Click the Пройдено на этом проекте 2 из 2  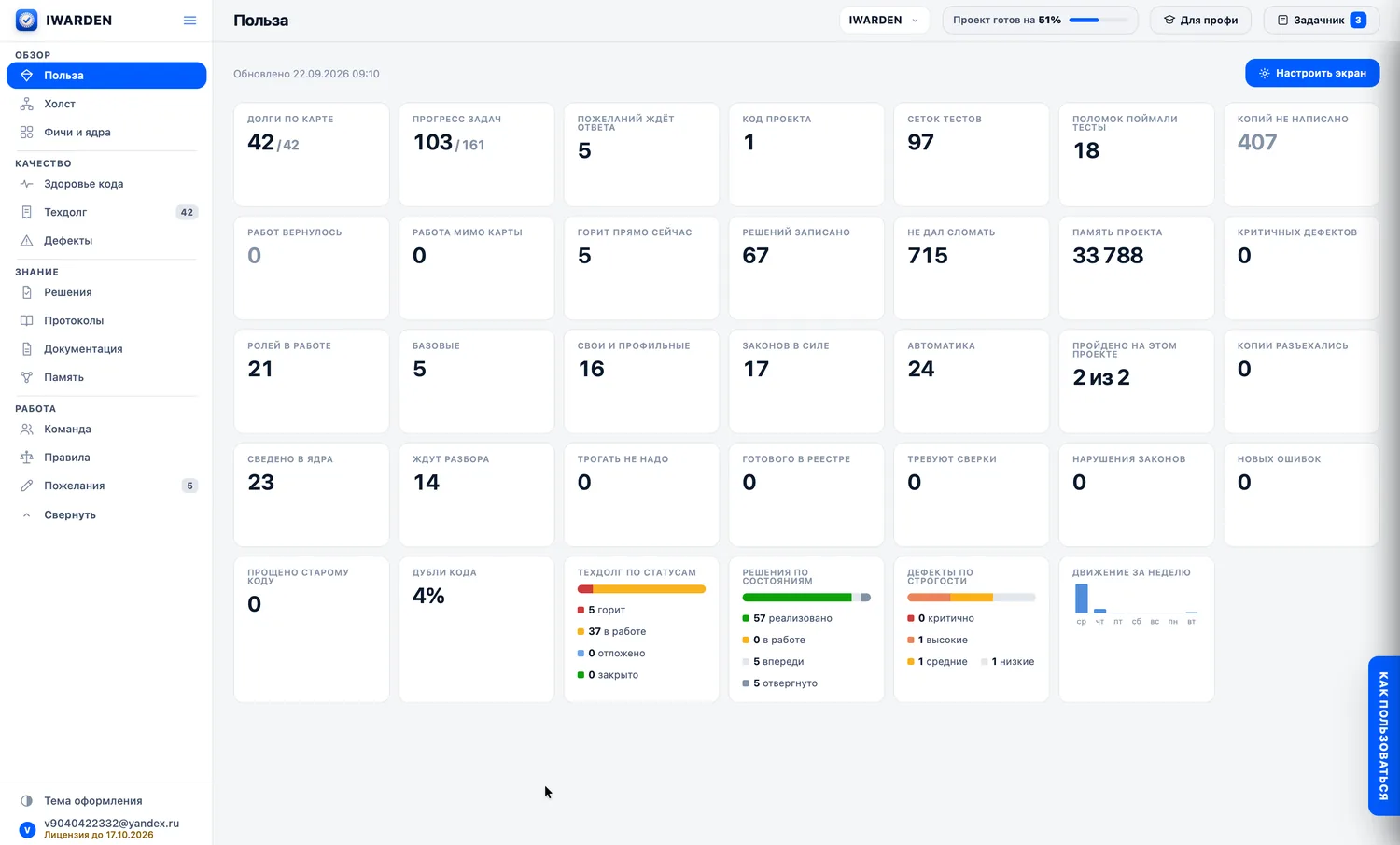click(1101, 377)
